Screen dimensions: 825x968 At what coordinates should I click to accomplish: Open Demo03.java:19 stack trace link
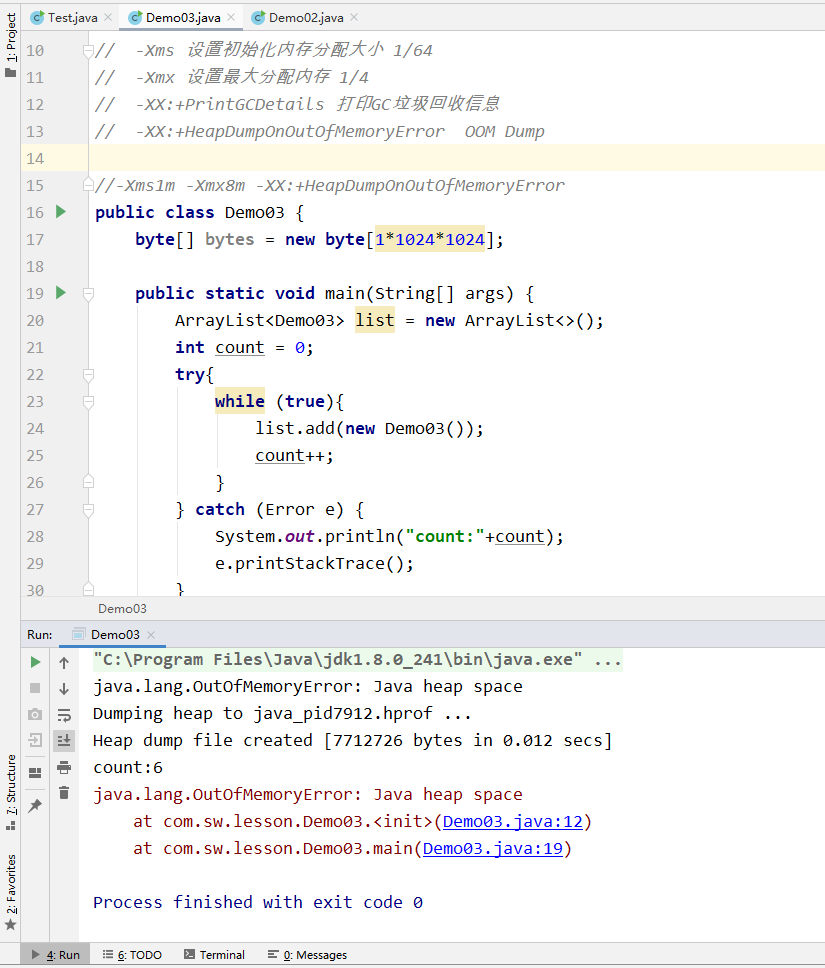click(x=493, y=849)
